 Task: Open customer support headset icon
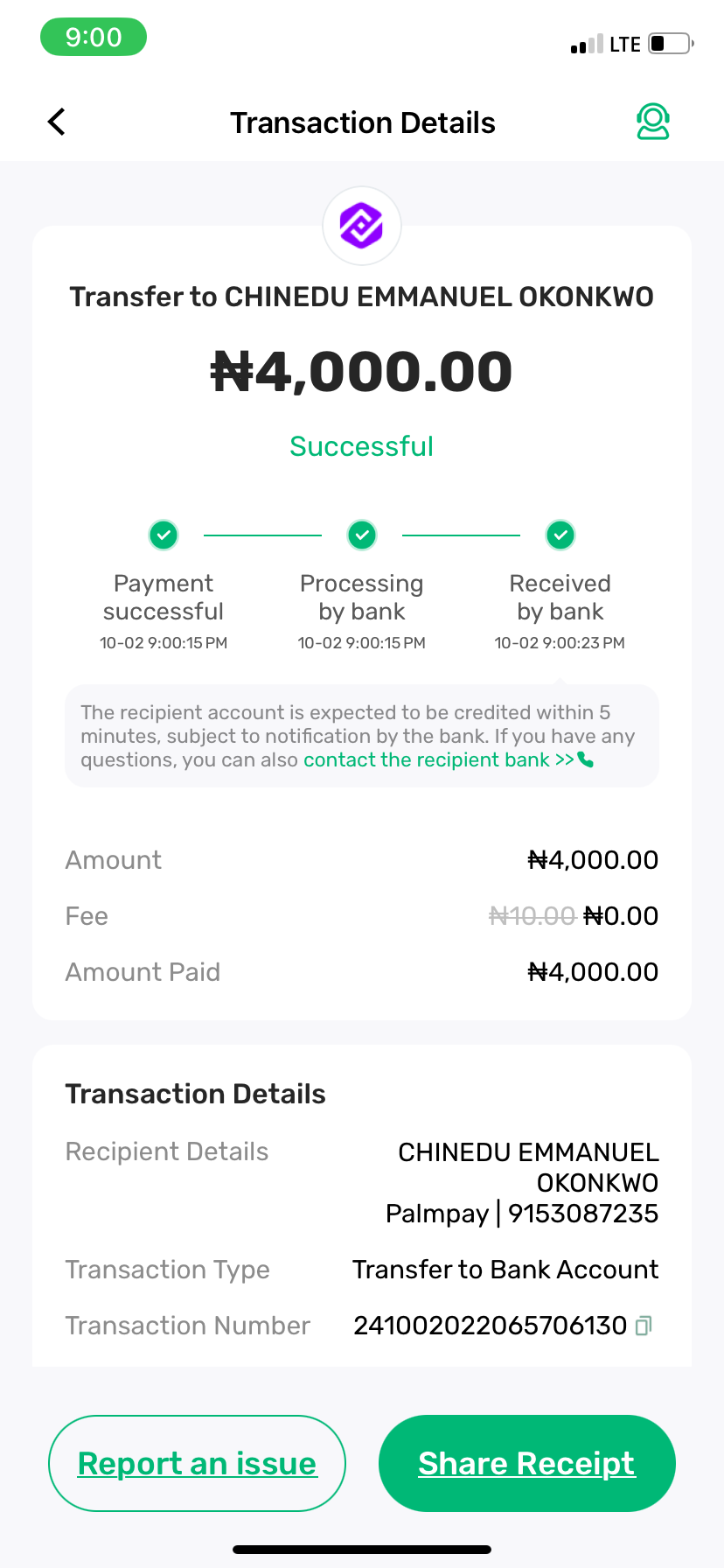(x=652, y=122)
